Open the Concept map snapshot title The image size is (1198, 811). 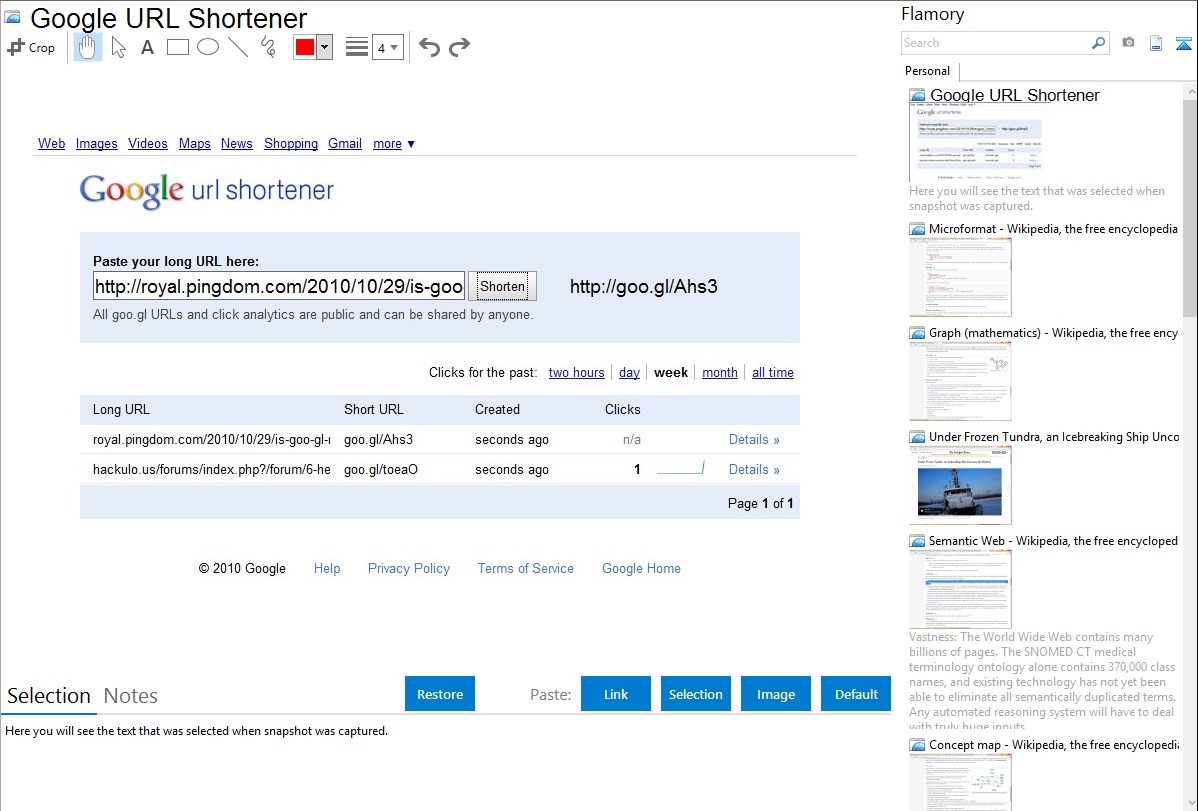[x=1053, y=744]
